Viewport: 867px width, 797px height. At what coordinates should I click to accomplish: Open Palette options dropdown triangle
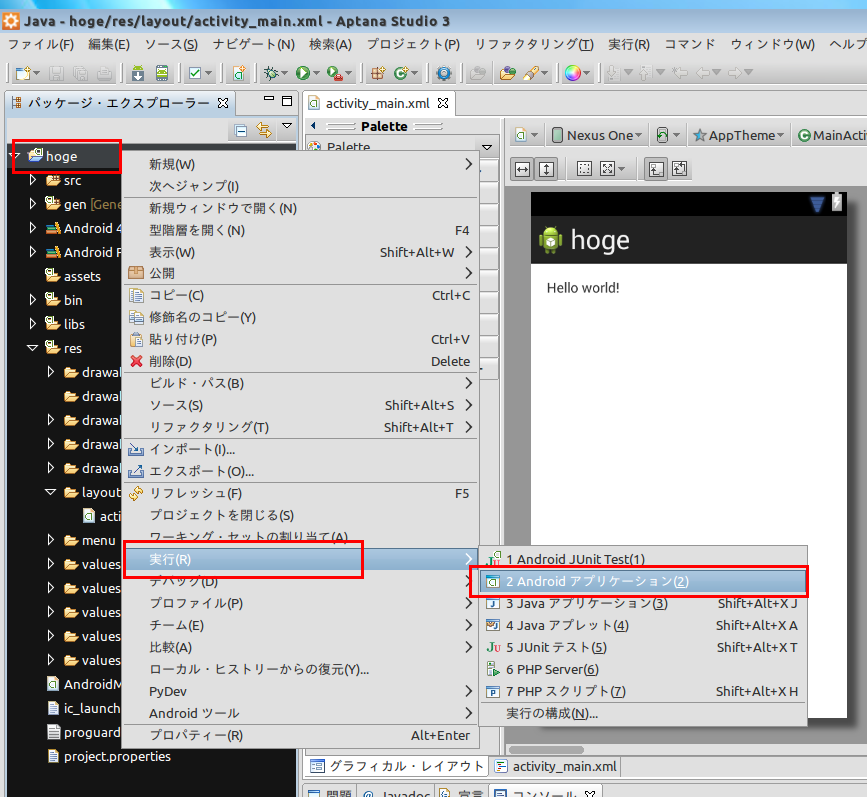(487, 148)
